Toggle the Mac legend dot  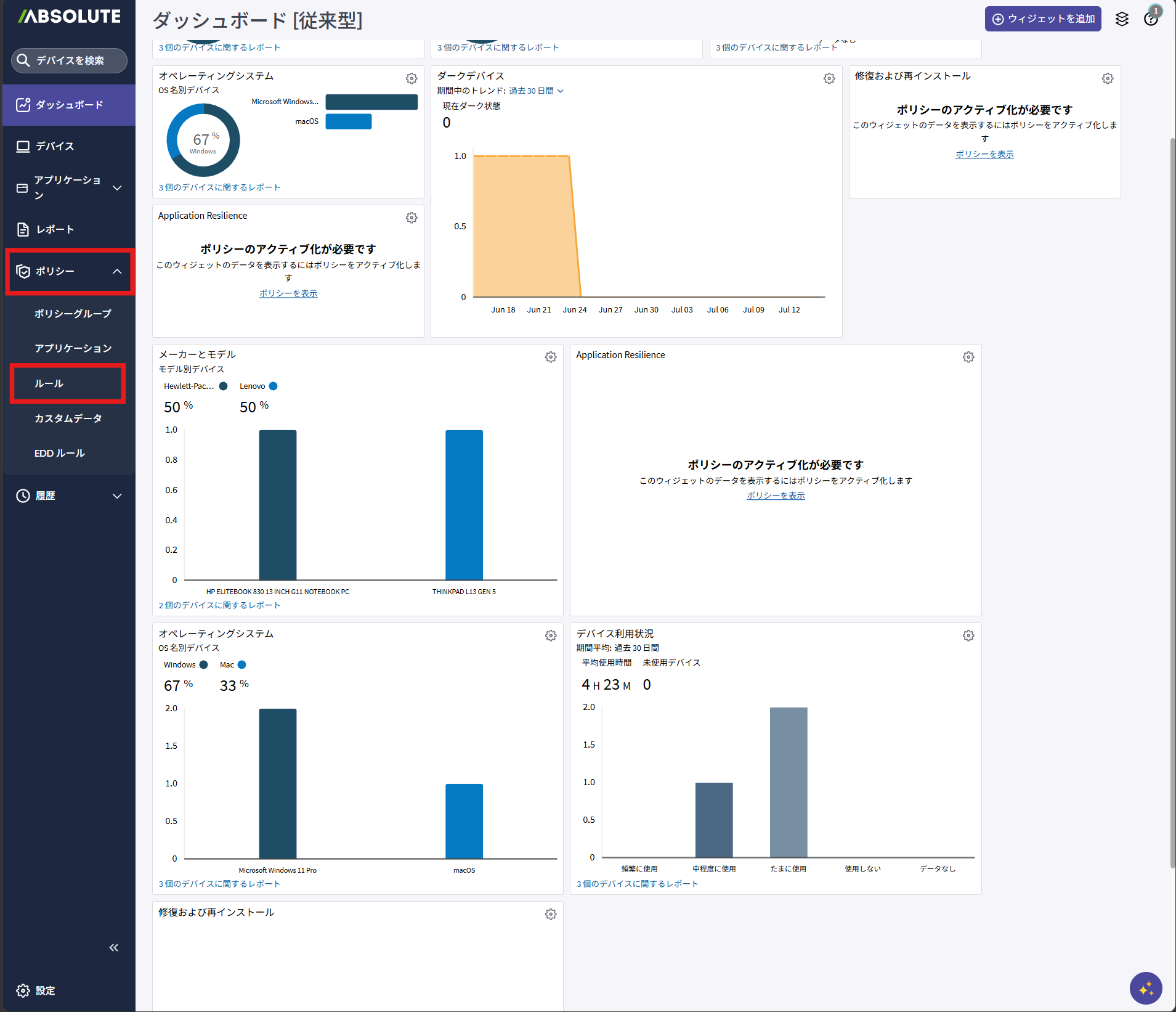[x=242, y=665]
